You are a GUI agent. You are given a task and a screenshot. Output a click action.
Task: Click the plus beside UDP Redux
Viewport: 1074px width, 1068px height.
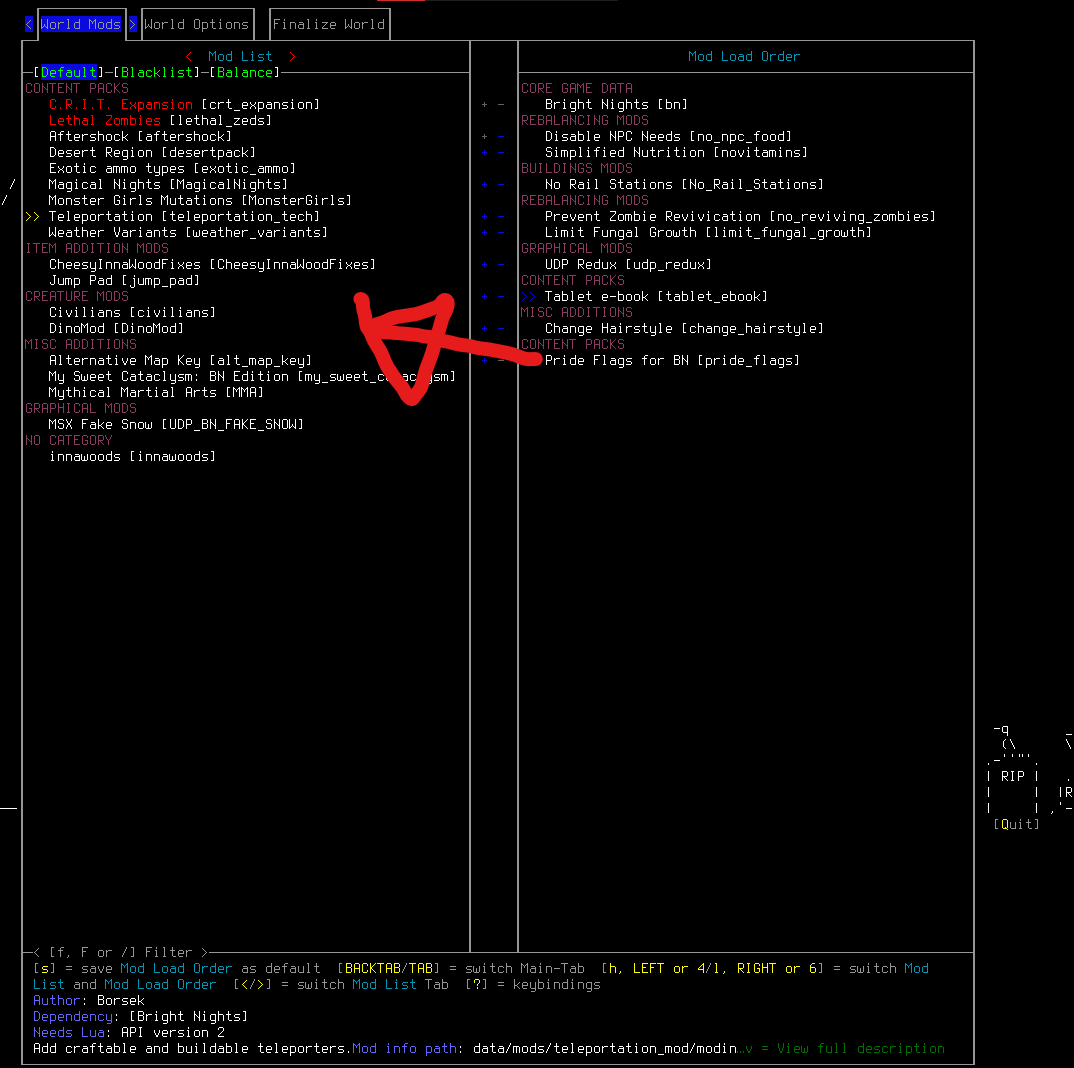[484, 264]
